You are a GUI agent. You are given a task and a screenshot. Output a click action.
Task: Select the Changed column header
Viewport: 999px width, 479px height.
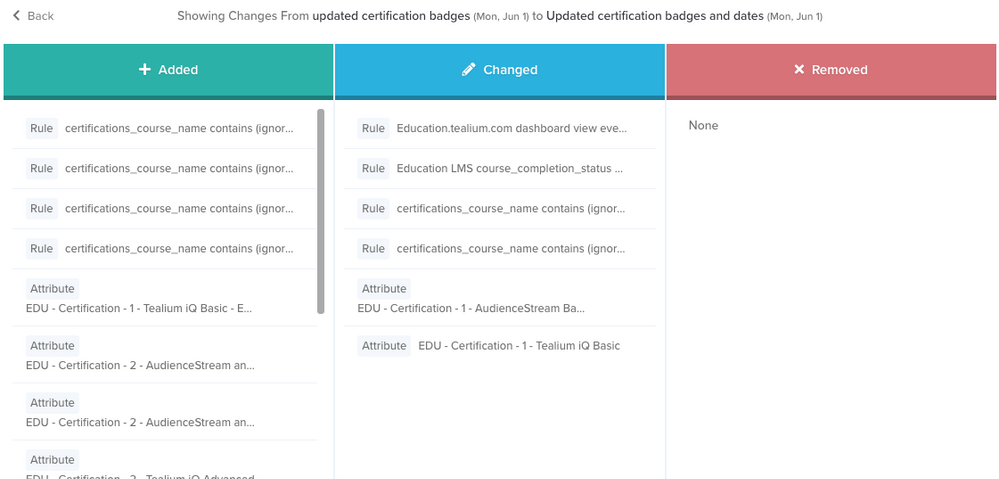(500, 70)
